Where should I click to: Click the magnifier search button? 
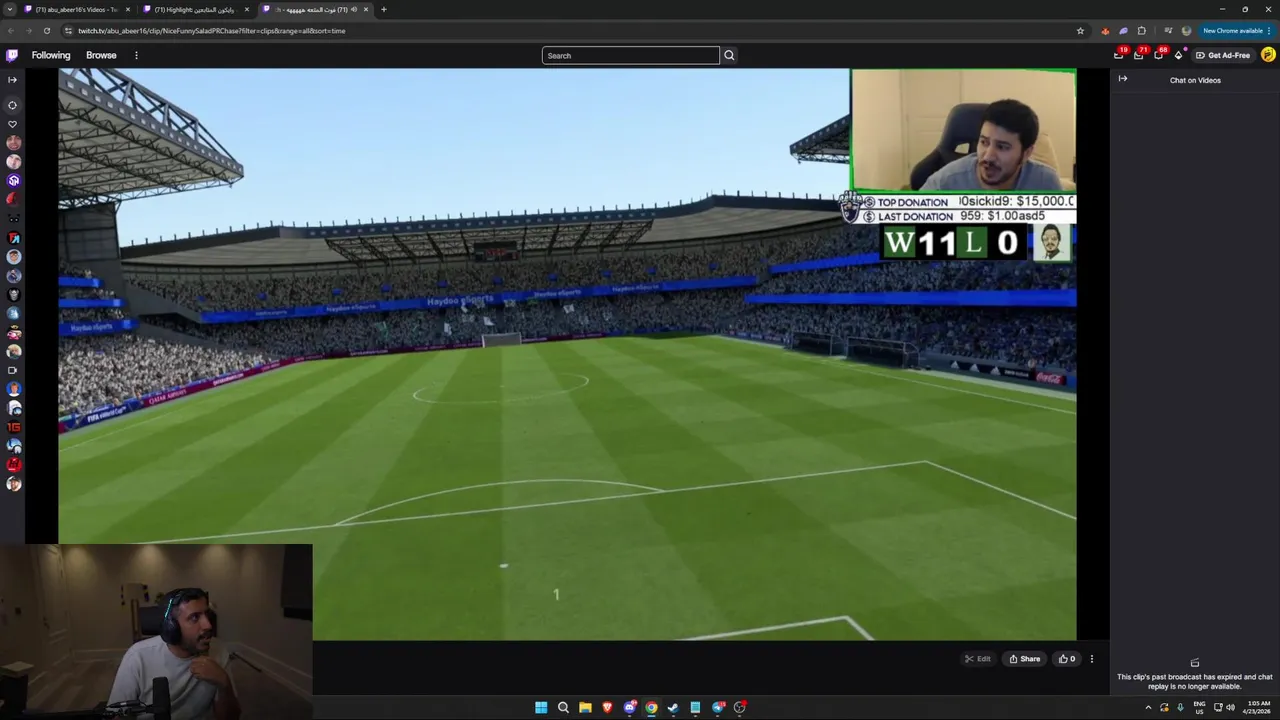click(729, 55)
